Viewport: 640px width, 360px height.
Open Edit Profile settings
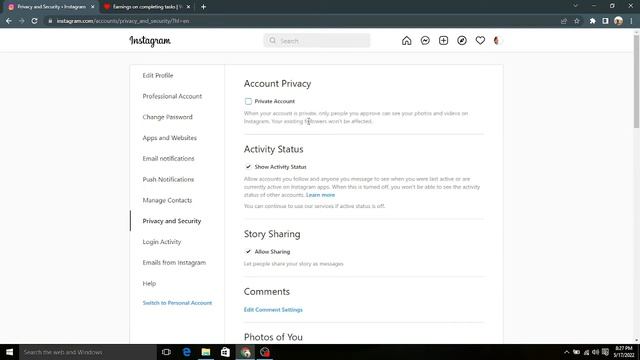pos(158,76)
